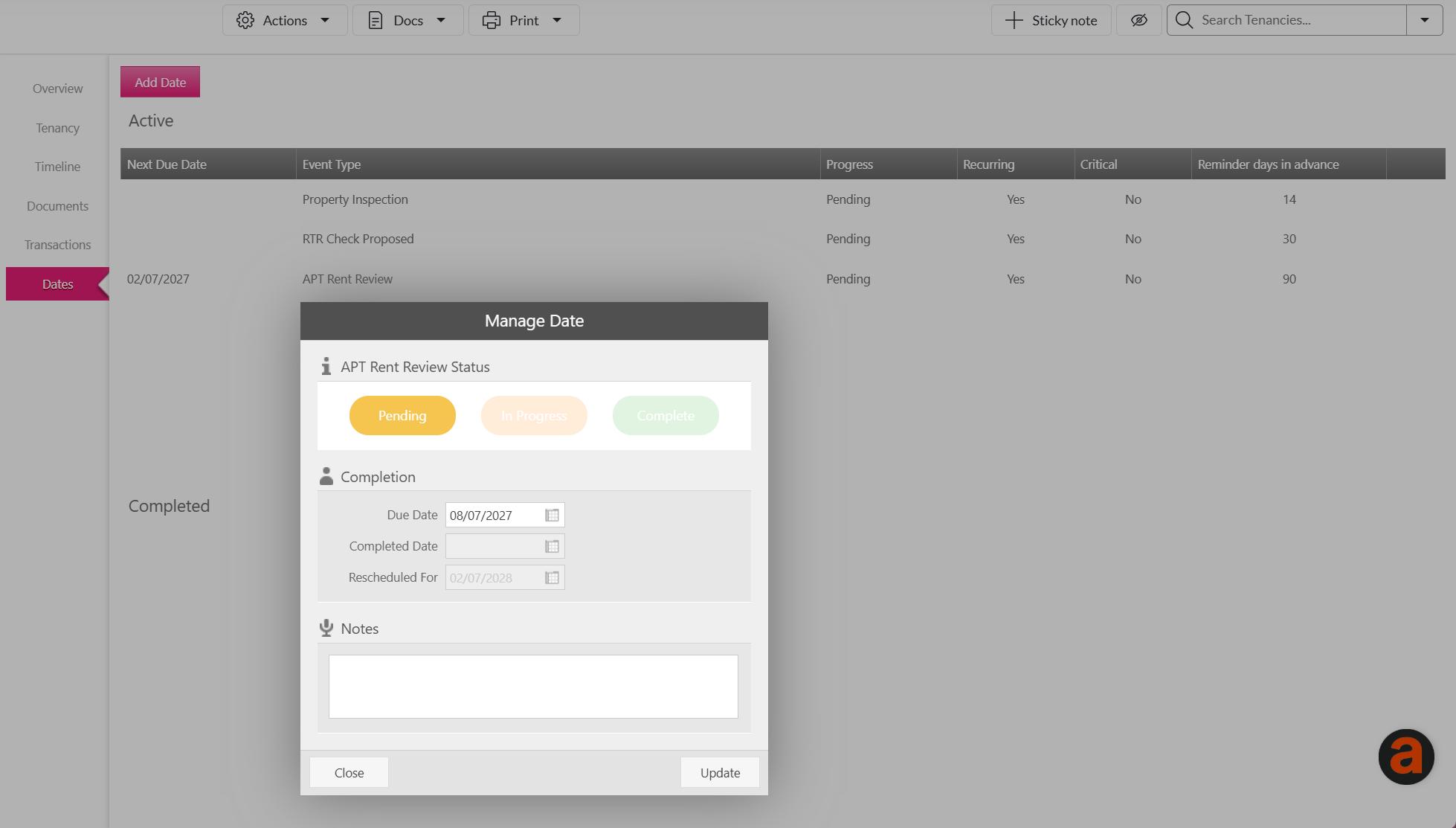Screen dimensions: 1456x828
Task: Click the plus icon on Sticky note
Action: (x=1014, y=20)
